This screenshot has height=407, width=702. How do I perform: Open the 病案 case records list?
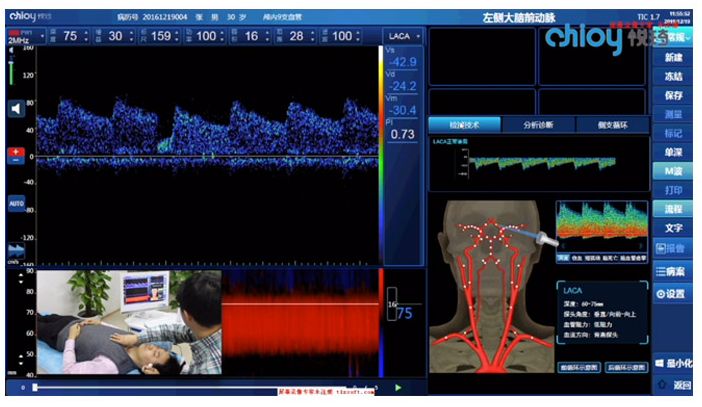671,271
